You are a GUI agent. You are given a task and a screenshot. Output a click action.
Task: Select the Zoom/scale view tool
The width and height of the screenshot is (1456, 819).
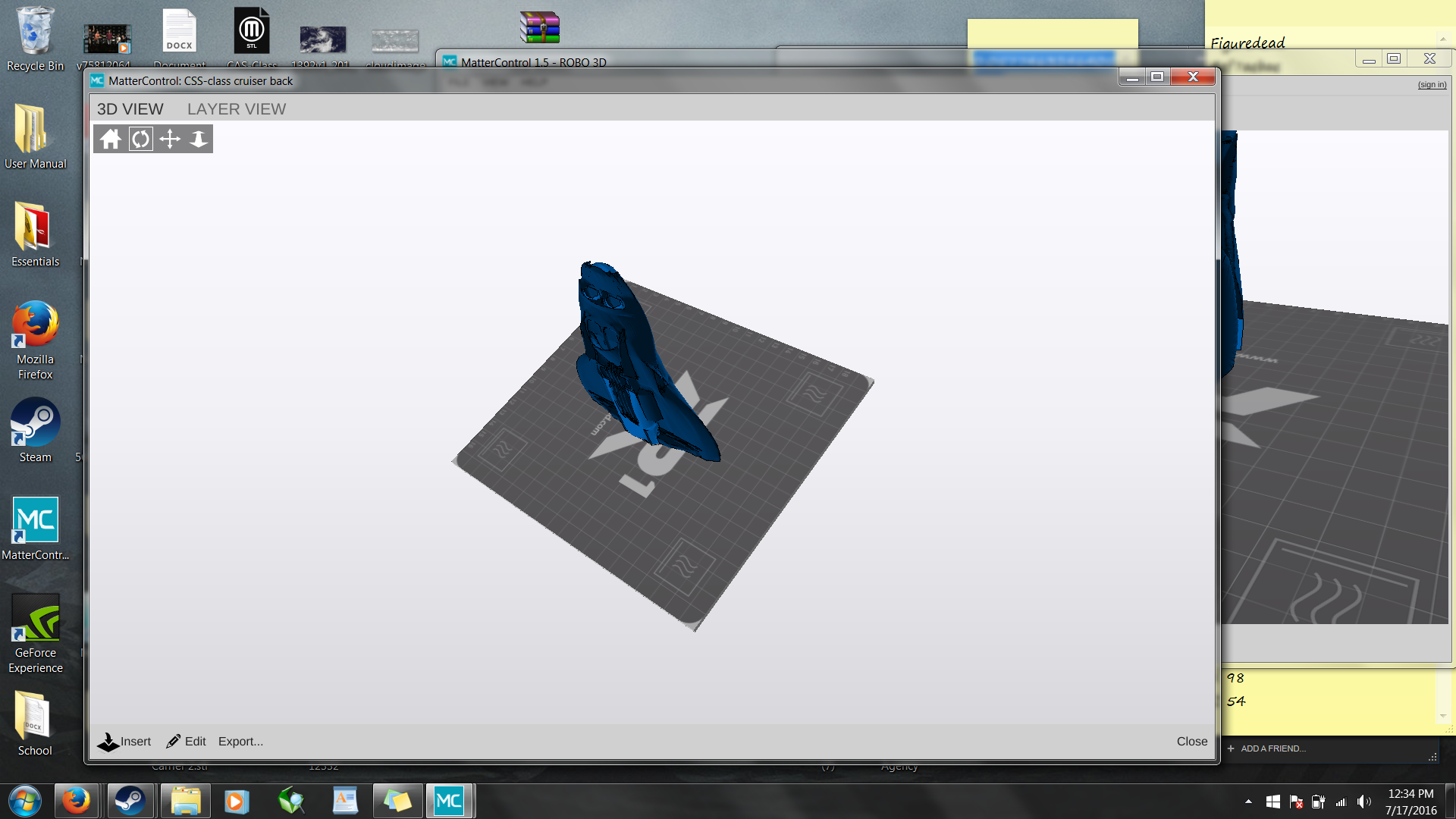coord(199,139)
